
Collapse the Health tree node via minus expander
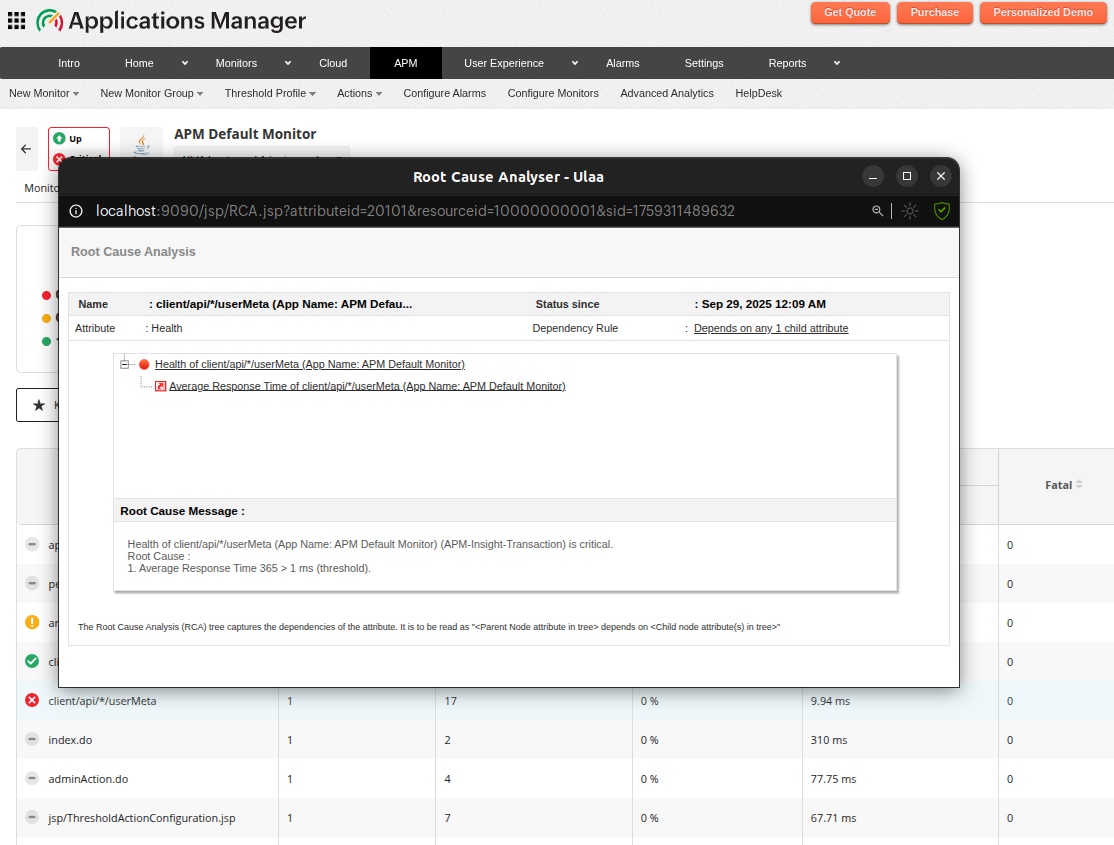point(123,362)
